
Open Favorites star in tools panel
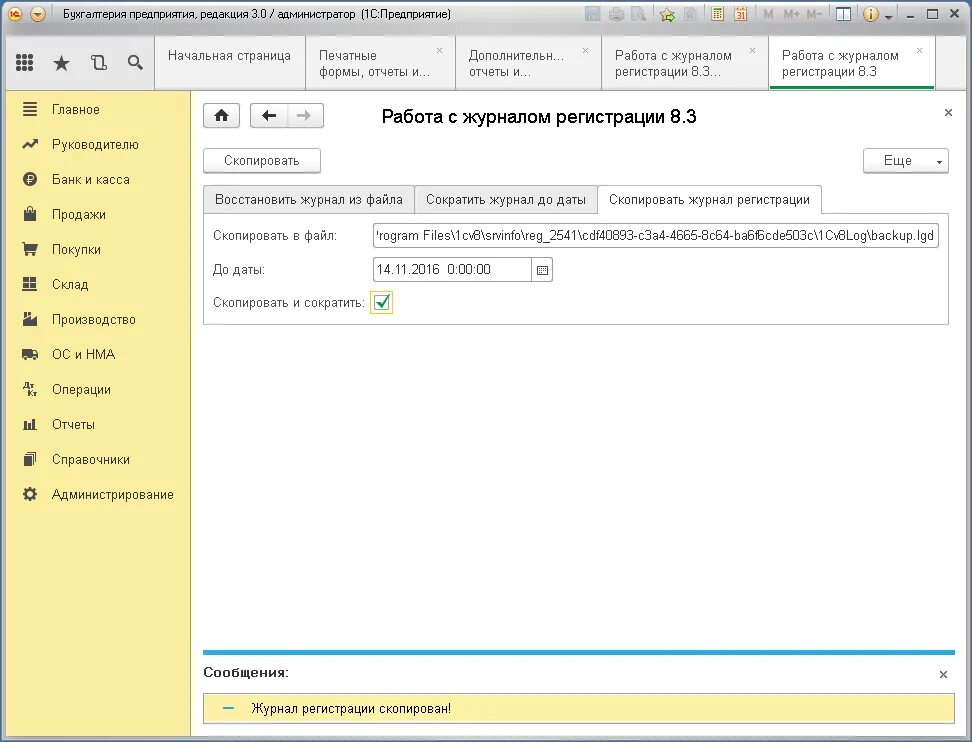click(x=61, y=62)
